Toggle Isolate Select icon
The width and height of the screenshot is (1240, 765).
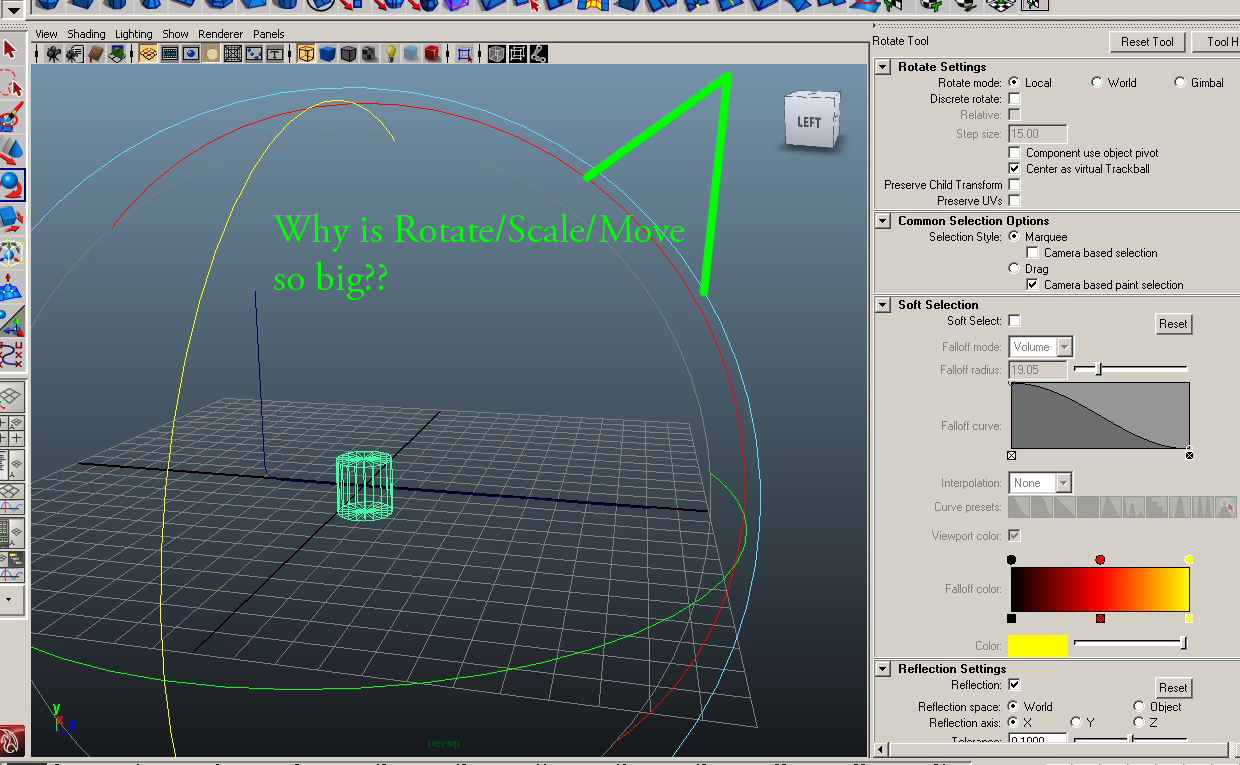pos(464,53)
